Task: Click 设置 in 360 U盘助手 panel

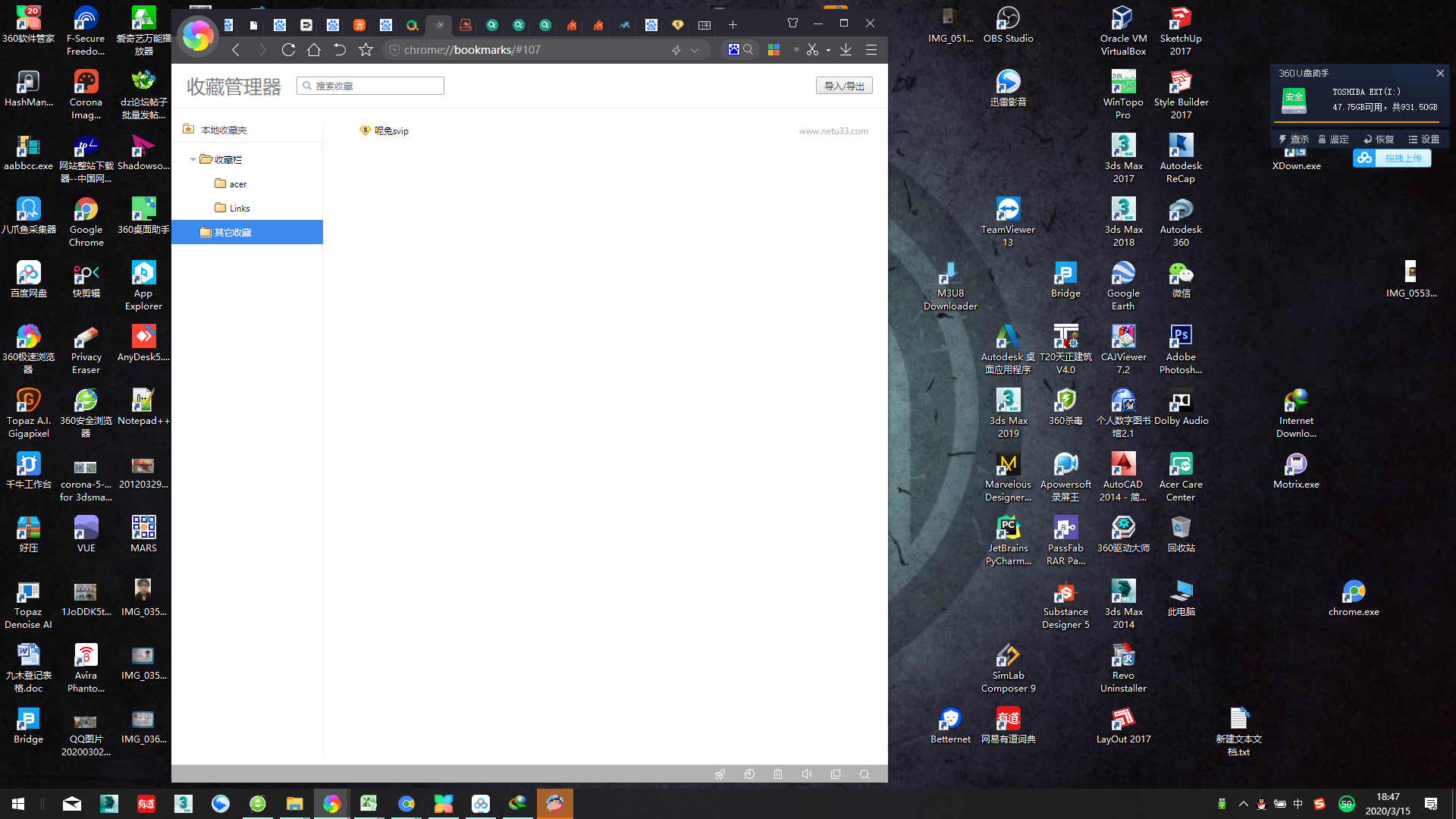Action: 1424,139
